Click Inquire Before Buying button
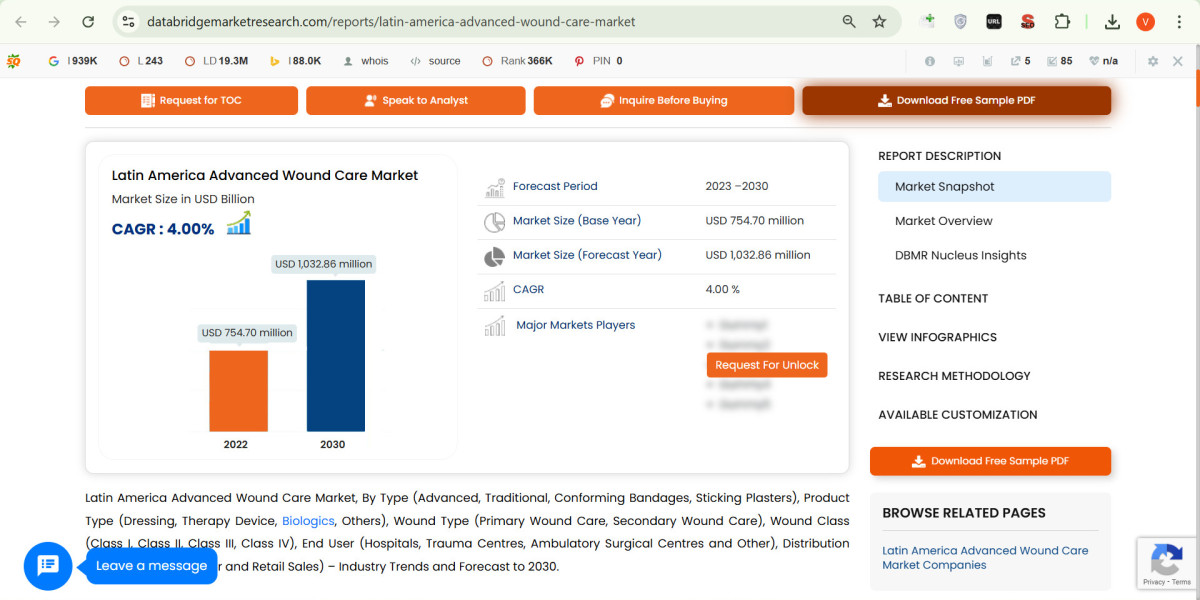The width and height of the screenshot is (1200, 600). pos(663,100)
